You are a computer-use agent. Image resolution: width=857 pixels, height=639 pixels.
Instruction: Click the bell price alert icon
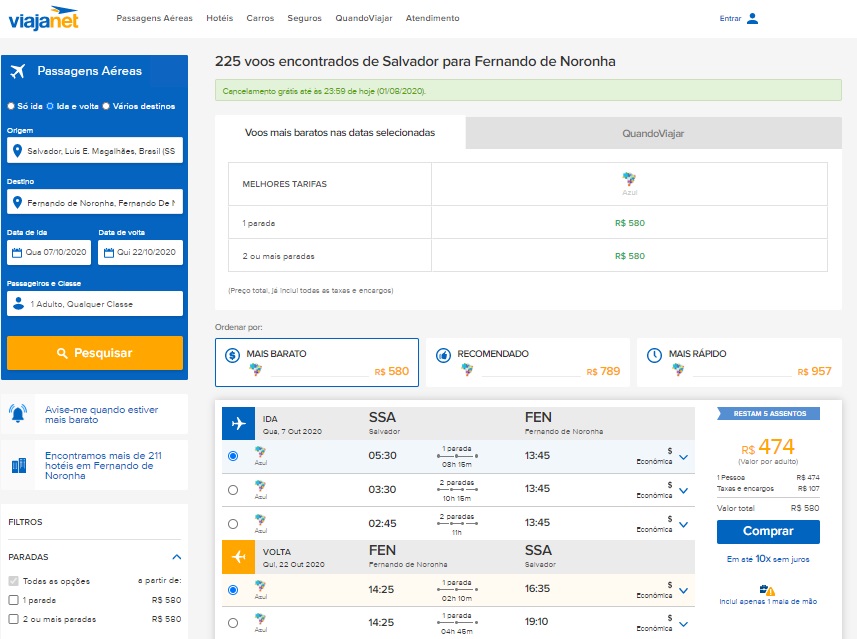[18, 414]
